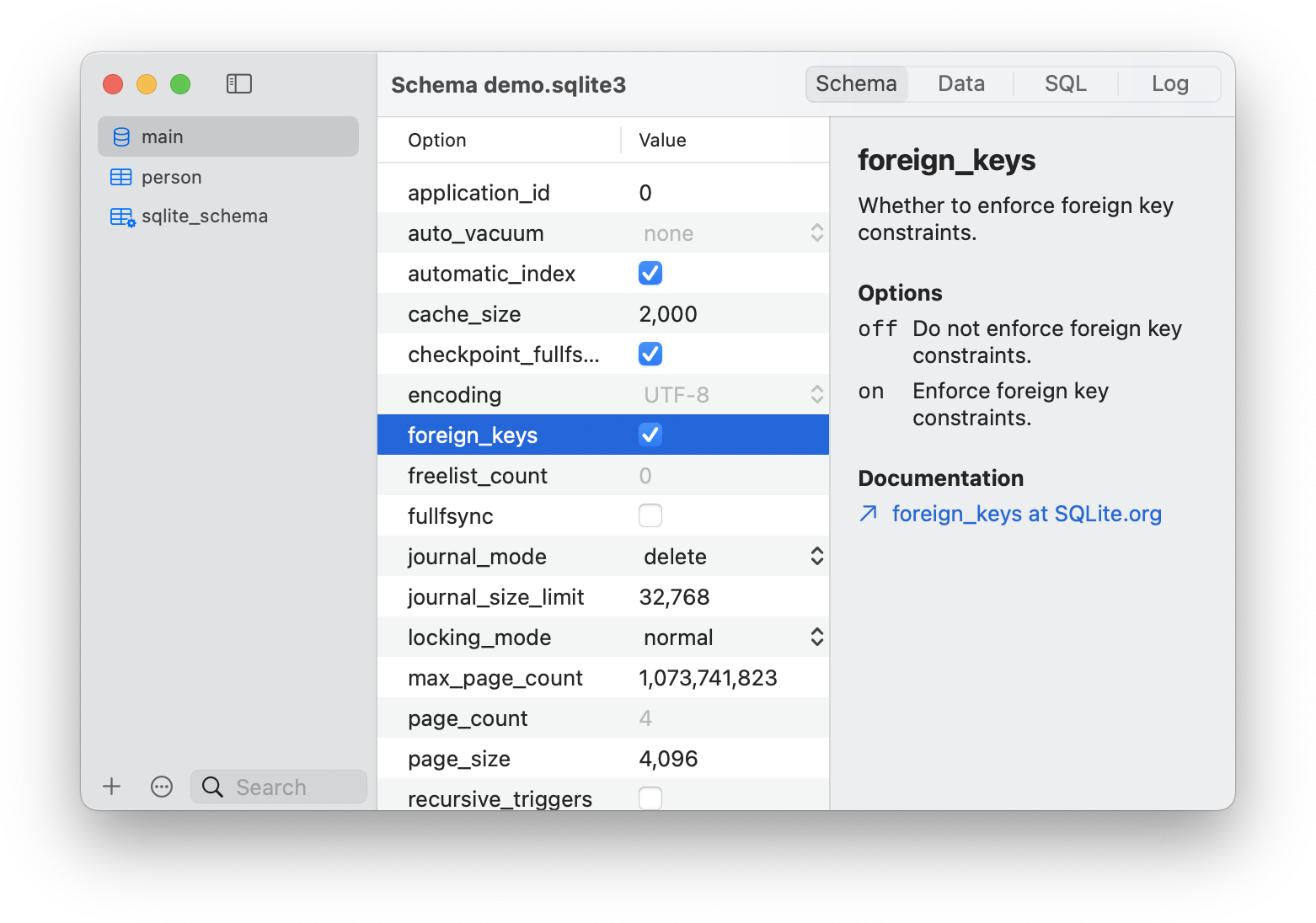Select the max_page_count option label

495,678
